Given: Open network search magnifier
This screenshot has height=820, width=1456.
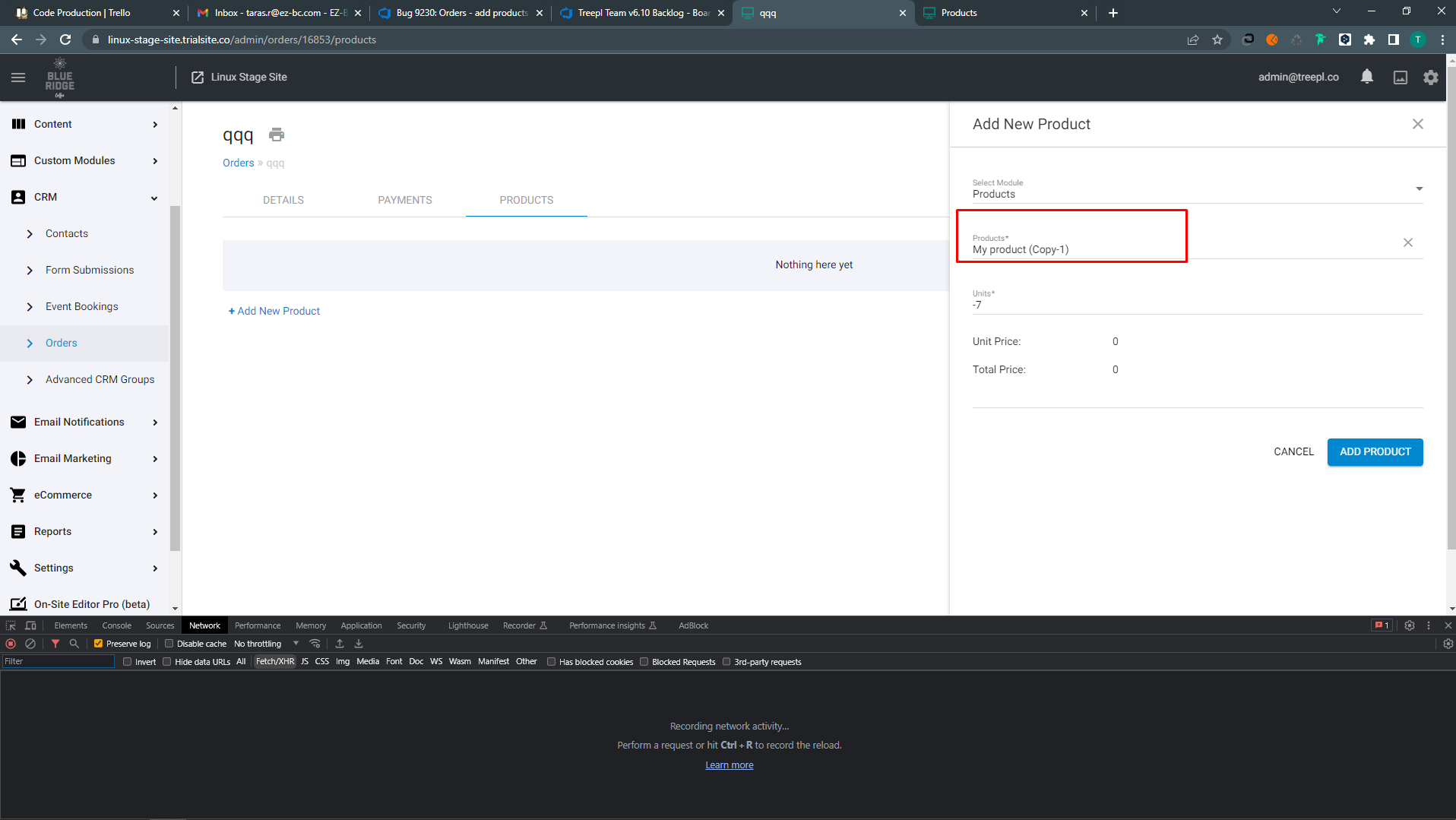Looking at the screenshot, I should point(74,644).
